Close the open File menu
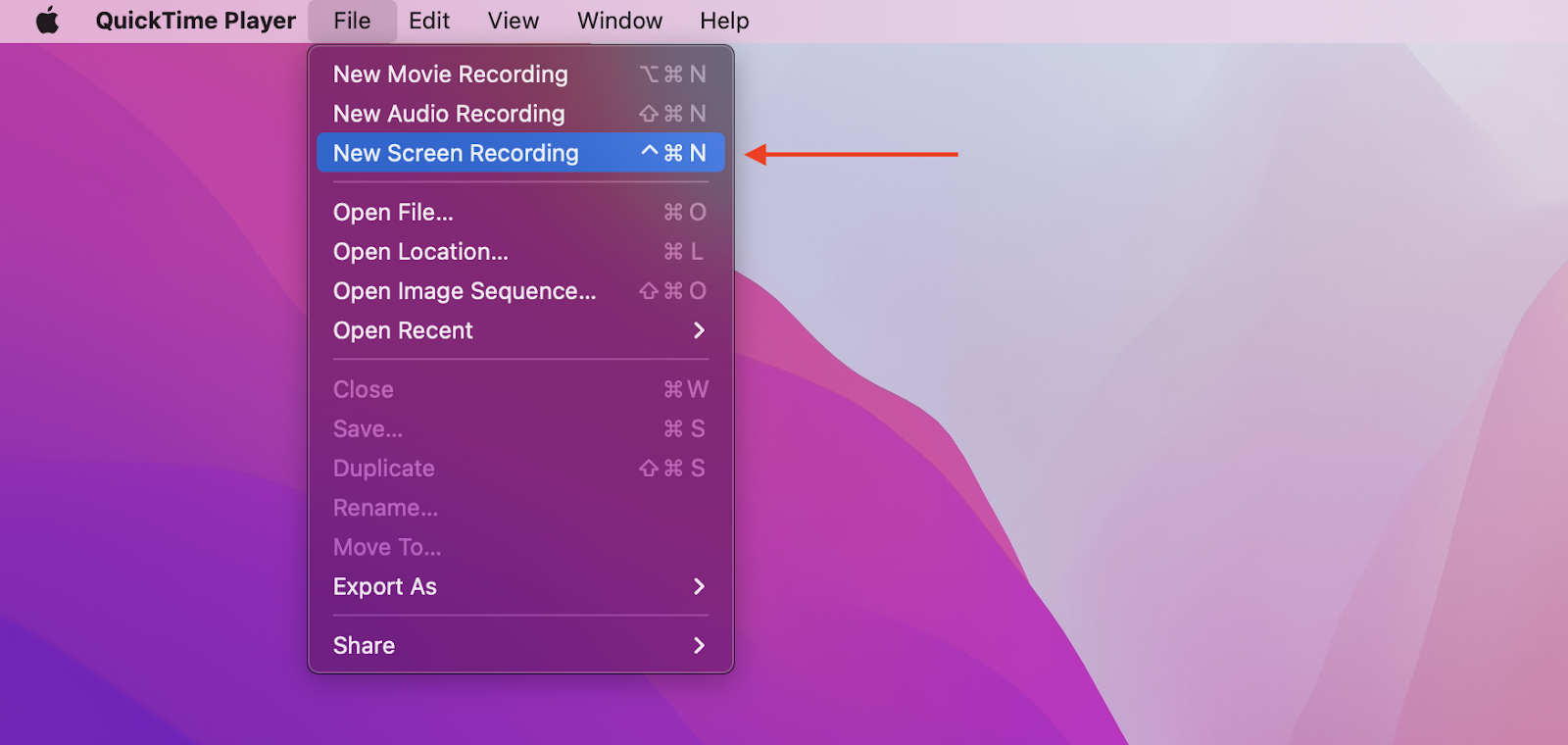The image size is (1568, 745). tap(352, 21)
